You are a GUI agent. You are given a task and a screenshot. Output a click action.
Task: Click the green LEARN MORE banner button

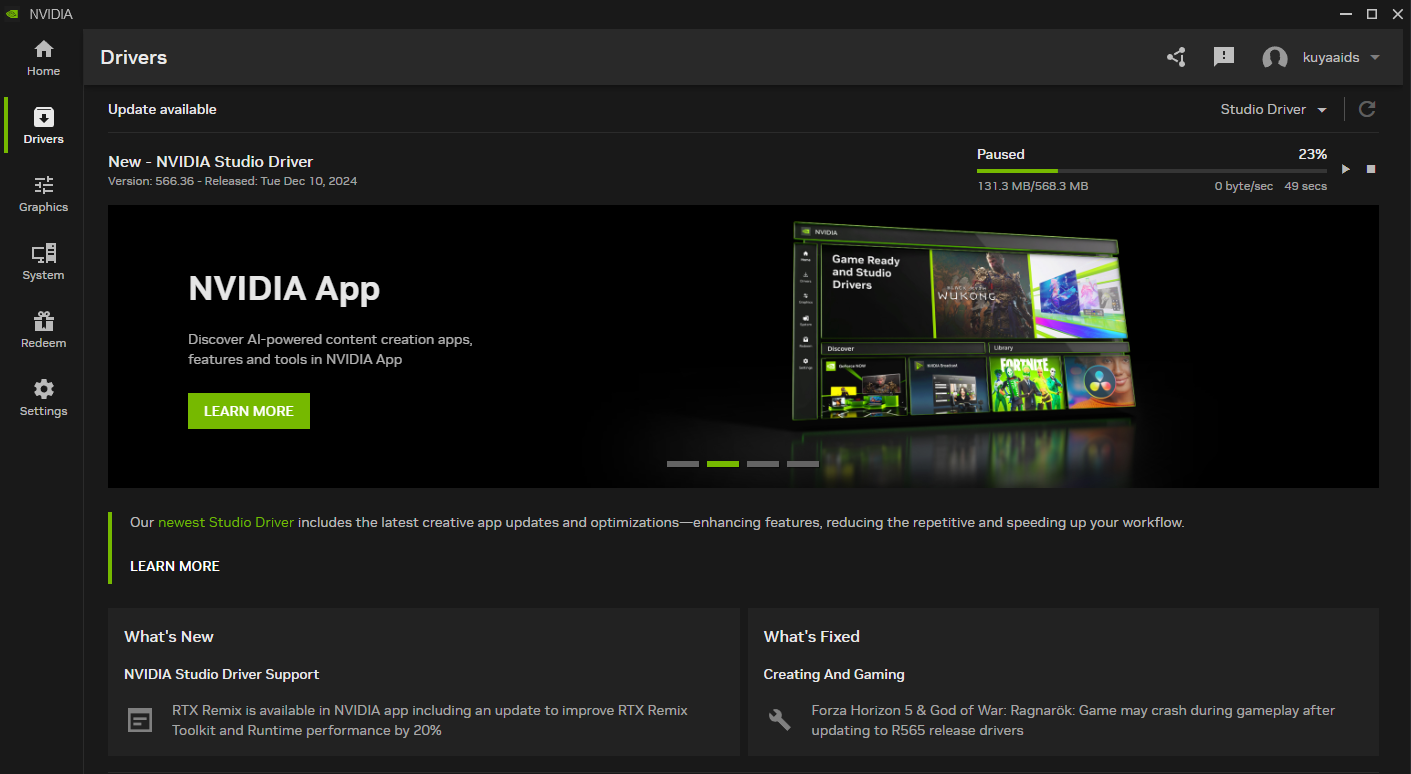tap(249, 411)
